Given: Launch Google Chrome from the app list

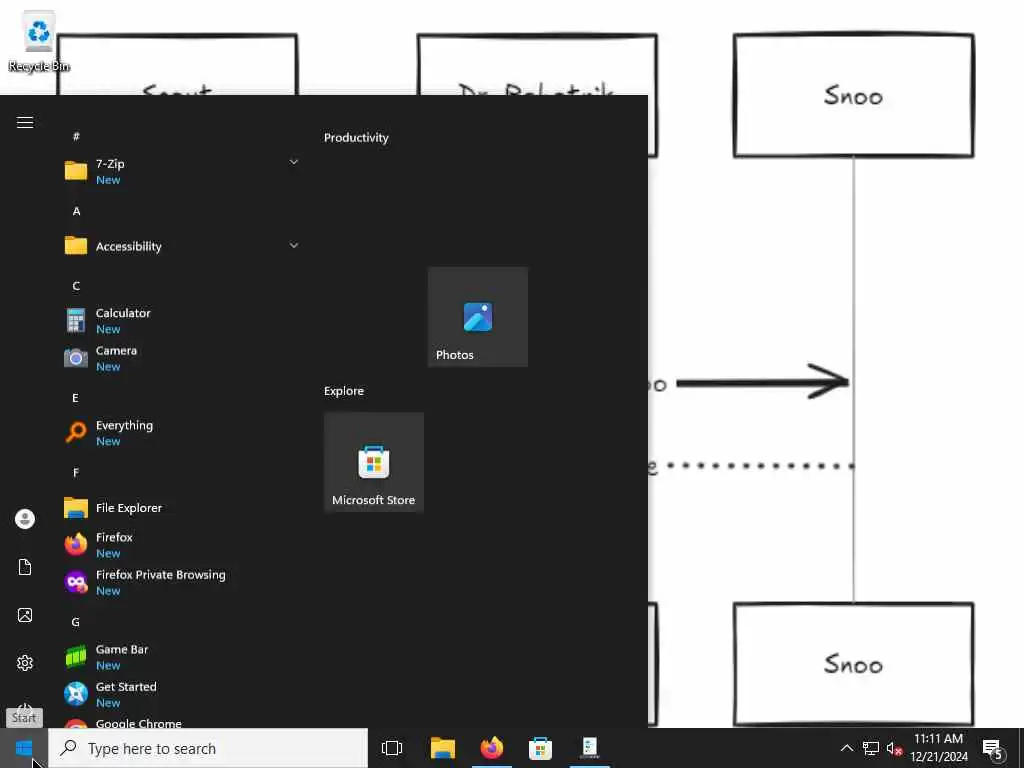Looking at the screenshot, I should (x=180, y=722).
